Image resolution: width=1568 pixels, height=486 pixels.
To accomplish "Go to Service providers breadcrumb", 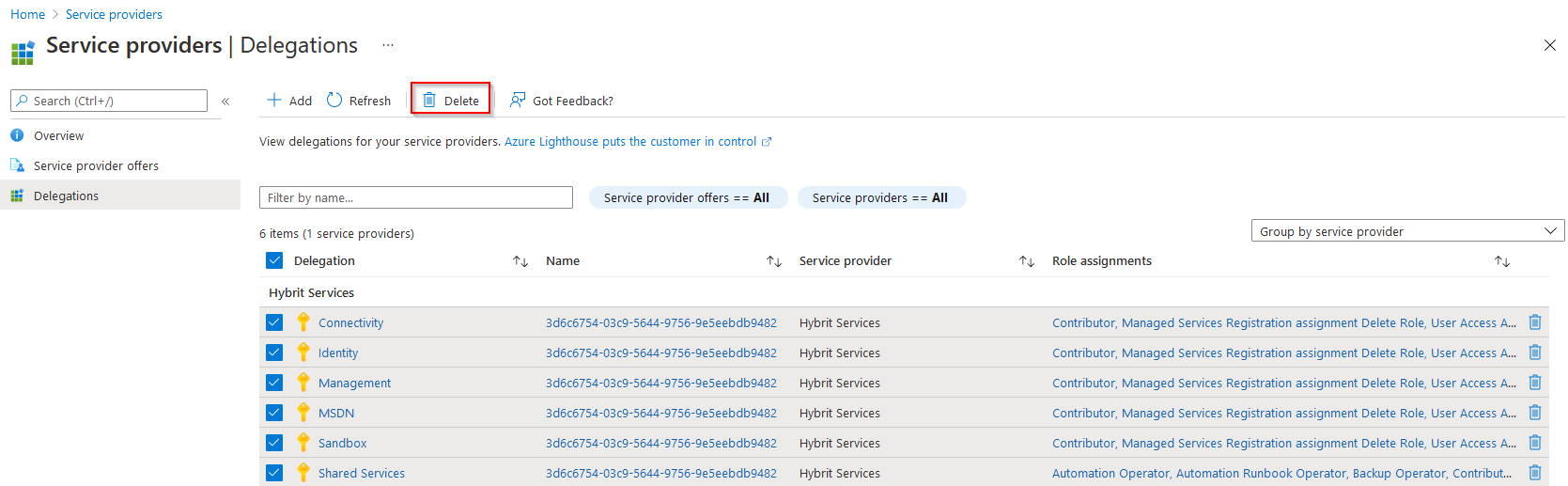I will [x=114, y=14].
